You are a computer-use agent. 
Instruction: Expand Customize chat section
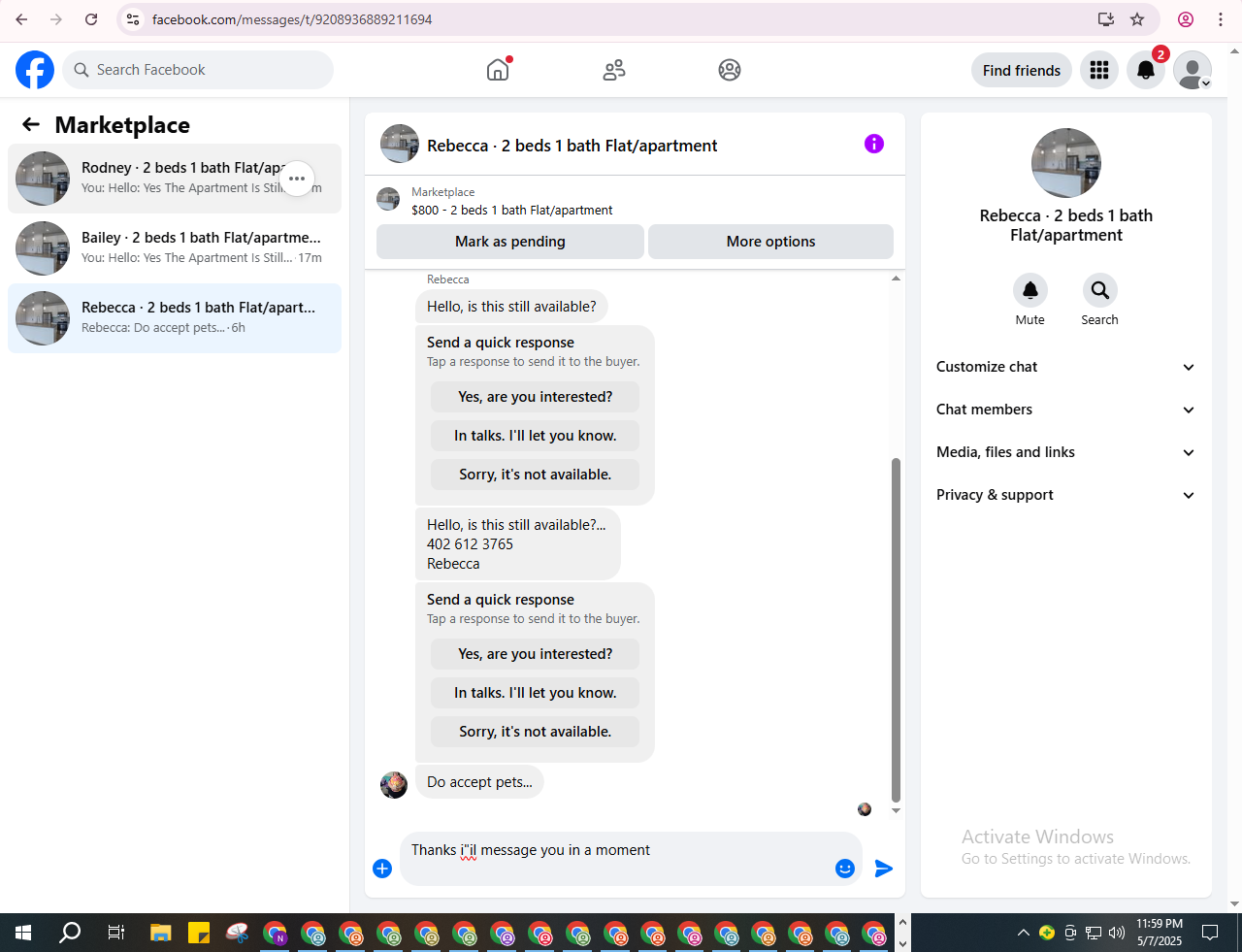click(1065, 367)
